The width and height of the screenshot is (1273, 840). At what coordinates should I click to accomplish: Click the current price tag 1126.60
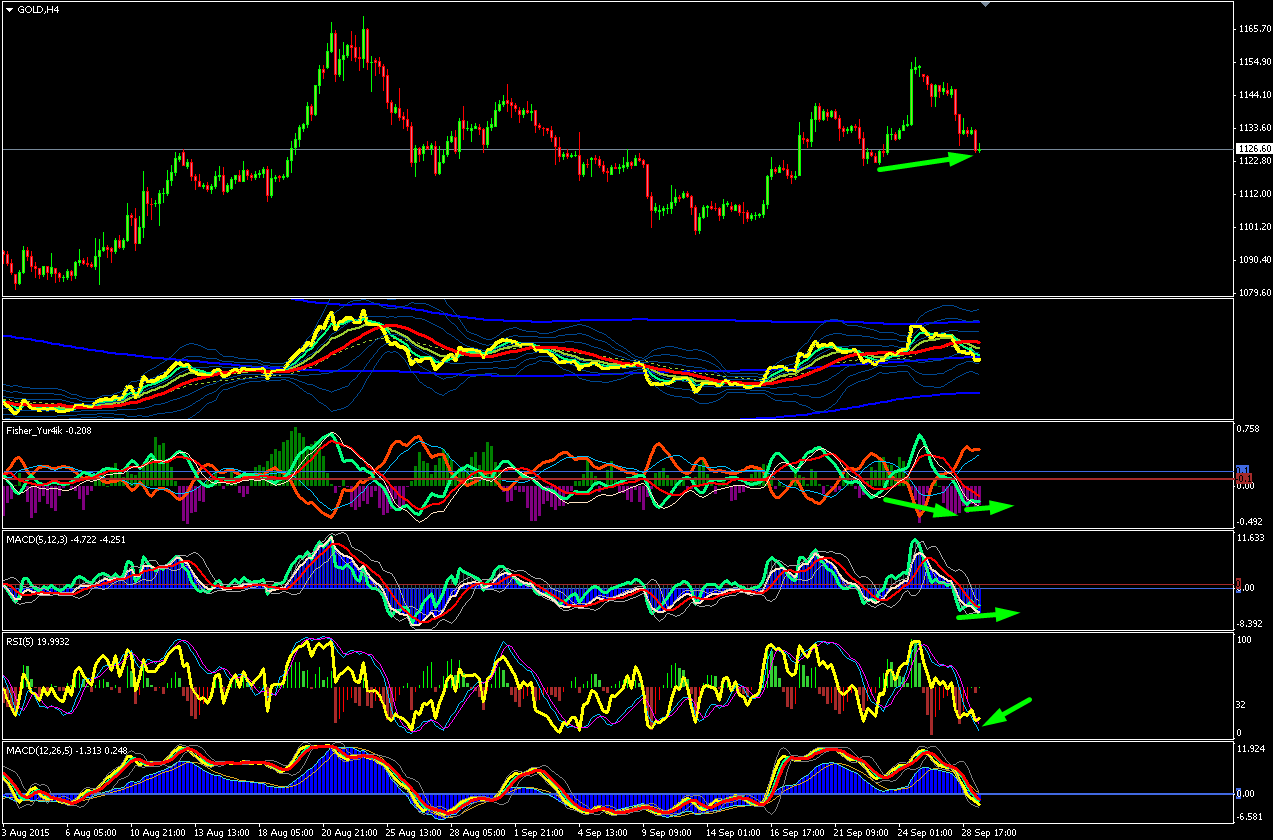pyautogui.click(x=1253, y=149)
